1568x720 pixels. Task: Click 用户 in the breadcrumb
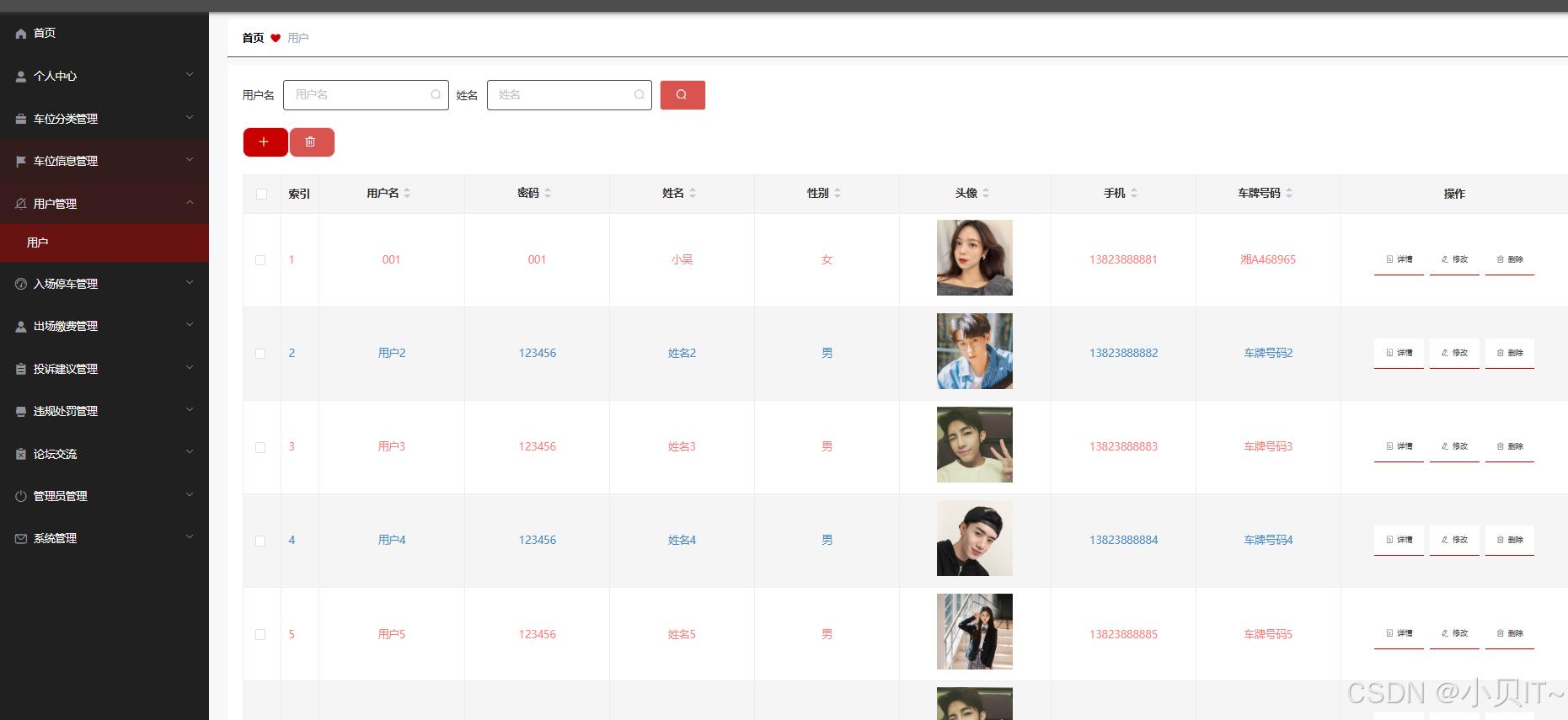pos(298,38)
